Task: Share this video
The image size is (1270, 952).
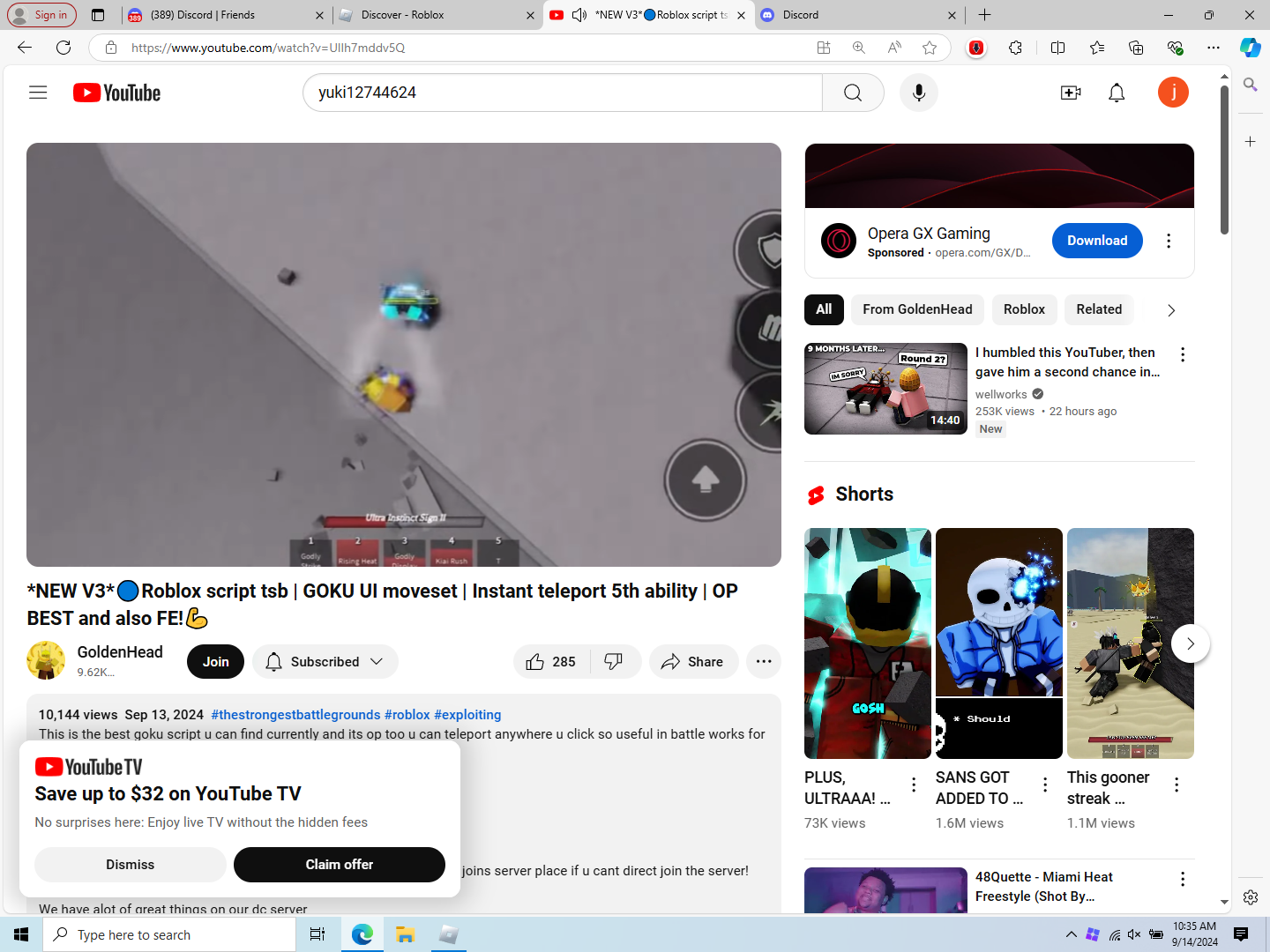Action: pyautogui.click(x=693, y=662)
